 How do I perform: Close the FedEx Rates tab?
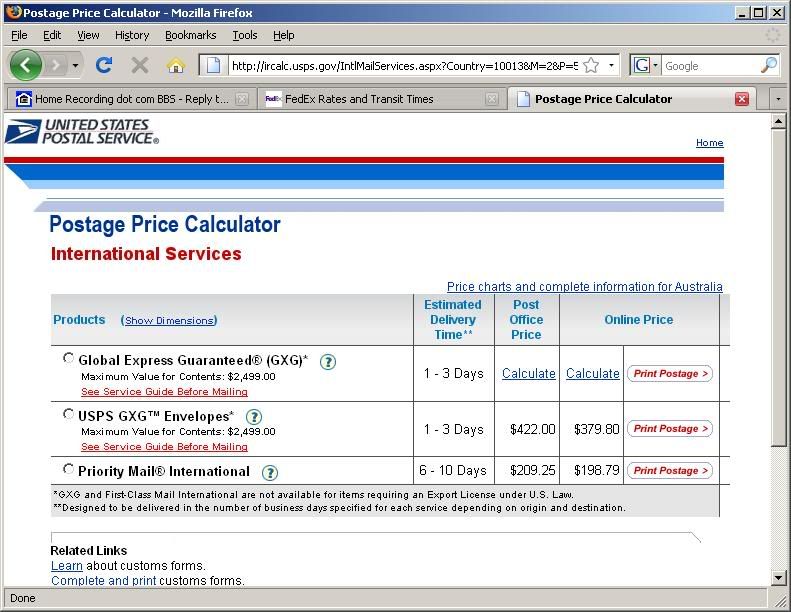click(492, 99)
